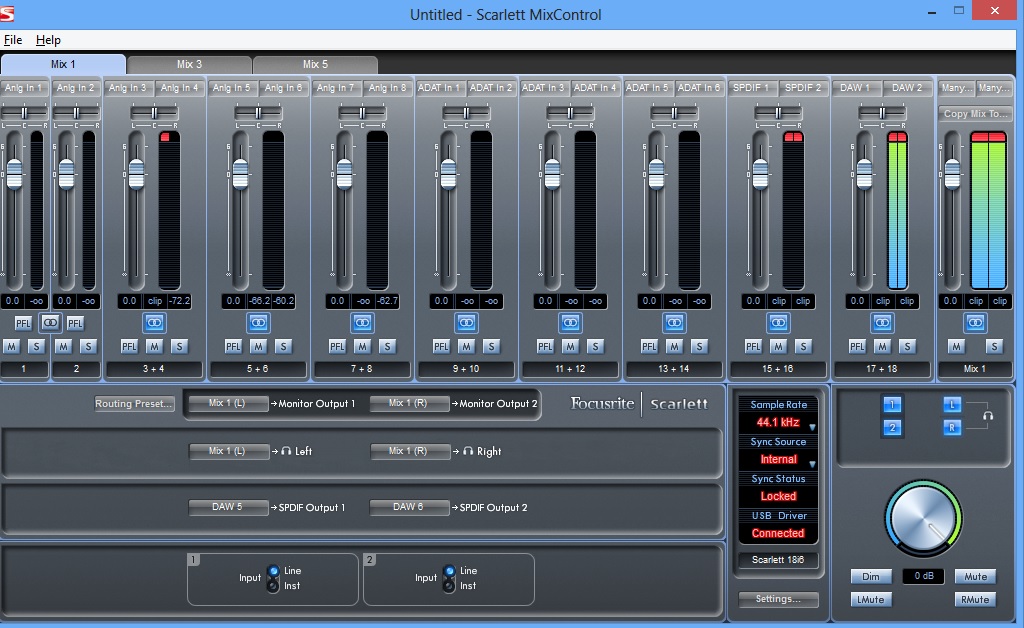Viewport: 1024px width, 628px height.
Task: Enable PFL on channel 13 + 14
Action: click(x=649, y=347)
